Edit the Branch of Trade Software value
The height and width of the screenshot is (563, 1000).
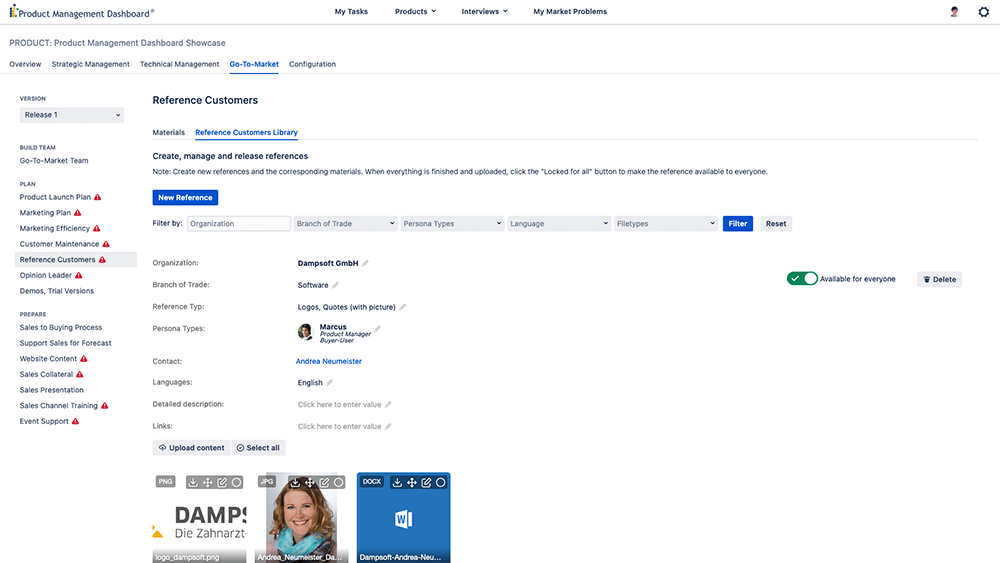pos(335,285)
